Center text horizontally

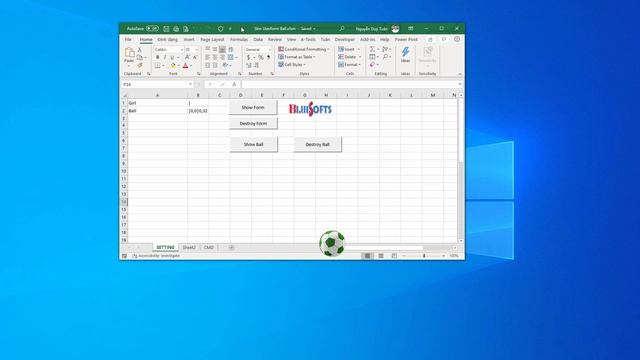click(x=215, y=57)
